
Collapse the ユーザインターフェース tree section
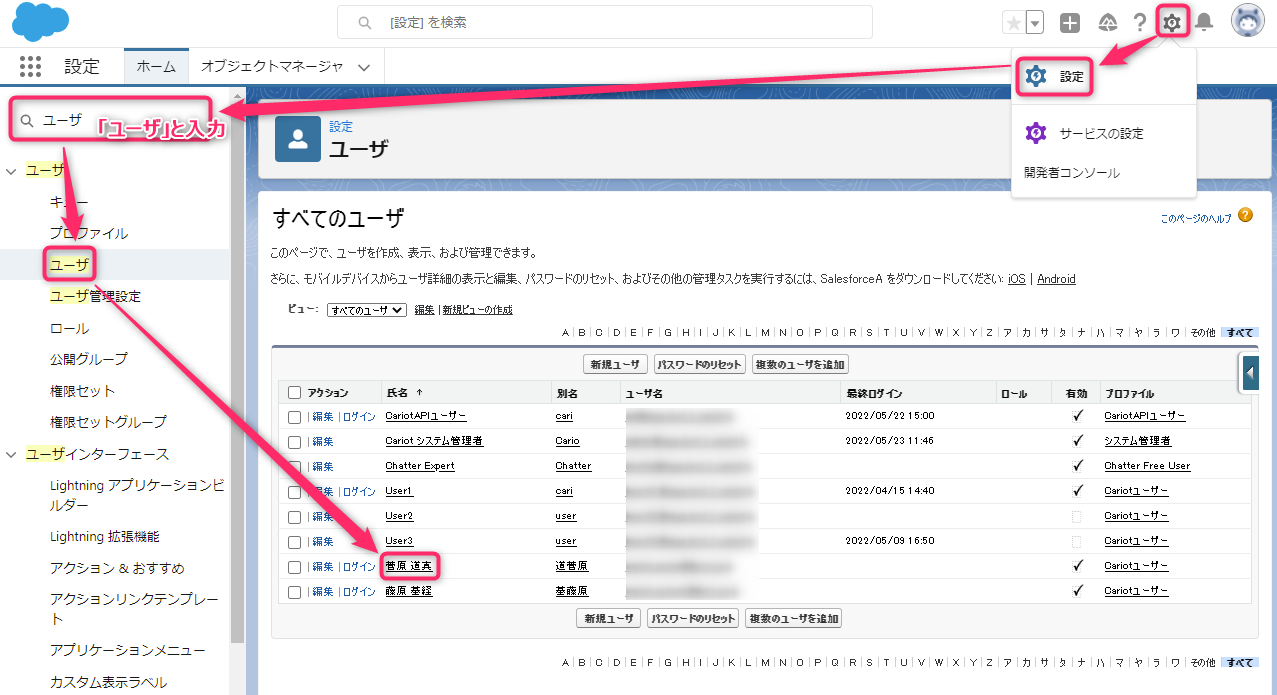(x=11, y=454)
